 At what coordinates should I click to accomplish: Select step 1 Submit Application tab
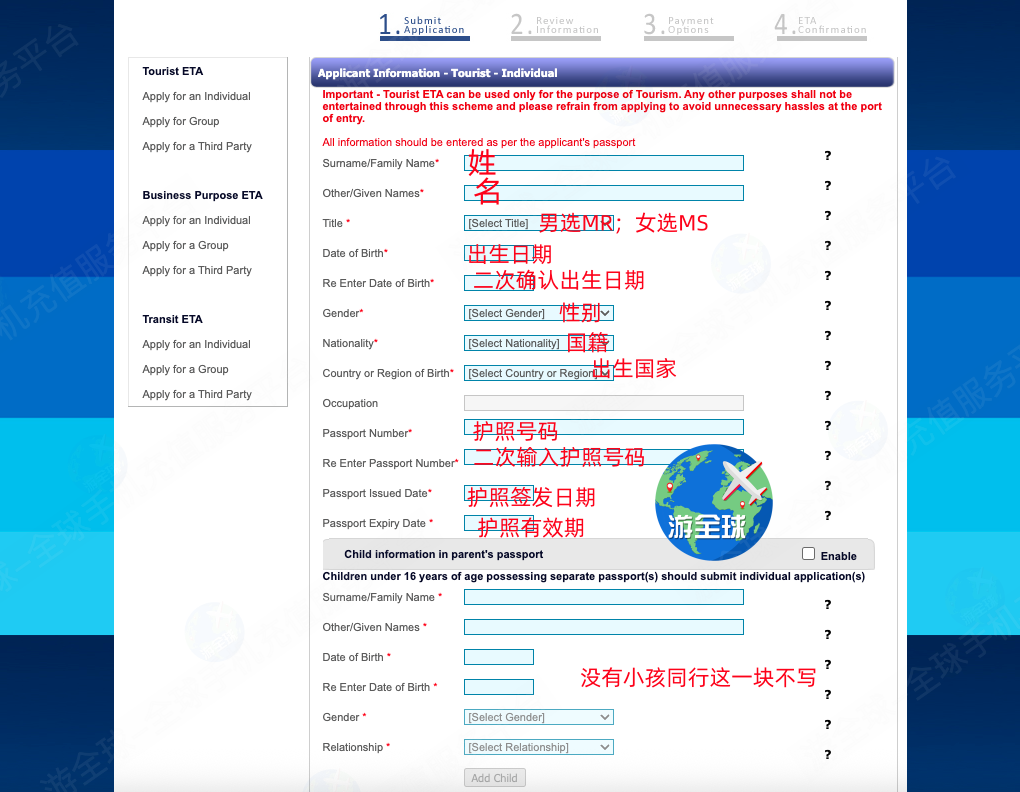tap(424, 26)
